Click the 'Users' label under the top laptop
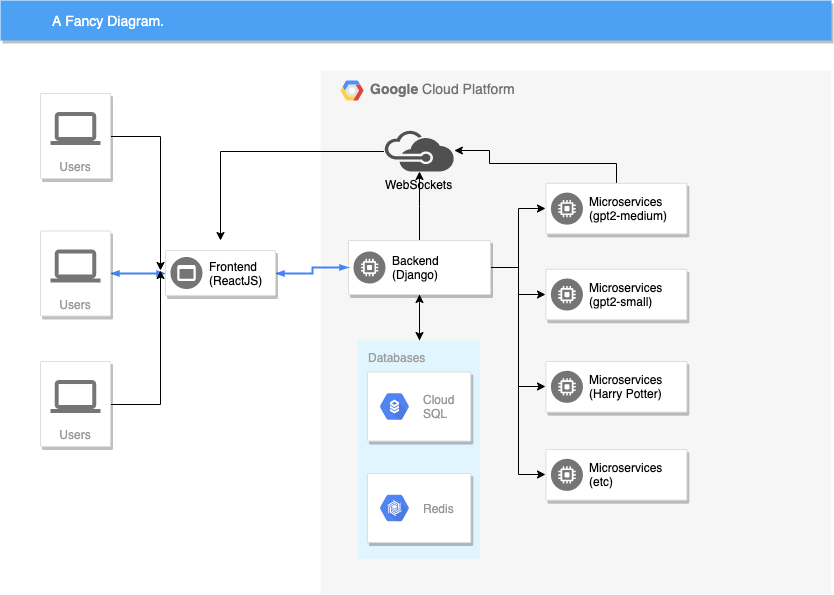 click(x=75, y=167)
